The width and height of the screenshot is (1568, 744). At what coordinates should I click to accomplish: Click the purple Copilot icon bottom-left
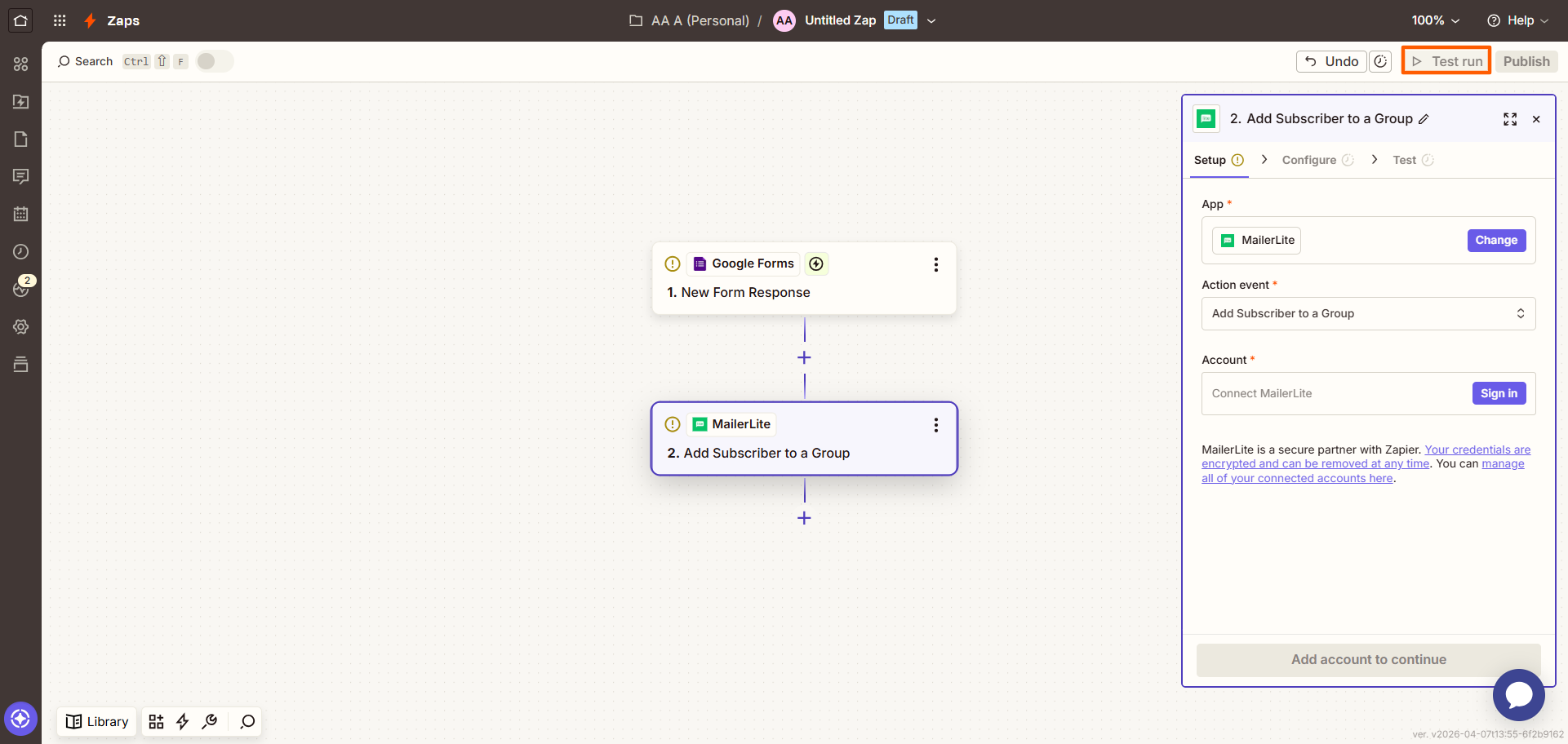click(x=20, y=719)
